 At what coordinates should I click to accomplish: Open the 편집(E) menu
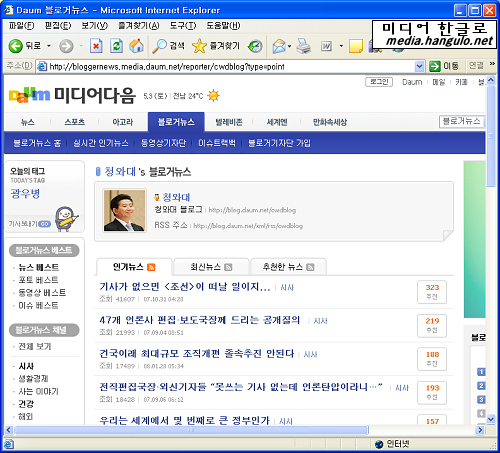(x=58, y=26)
